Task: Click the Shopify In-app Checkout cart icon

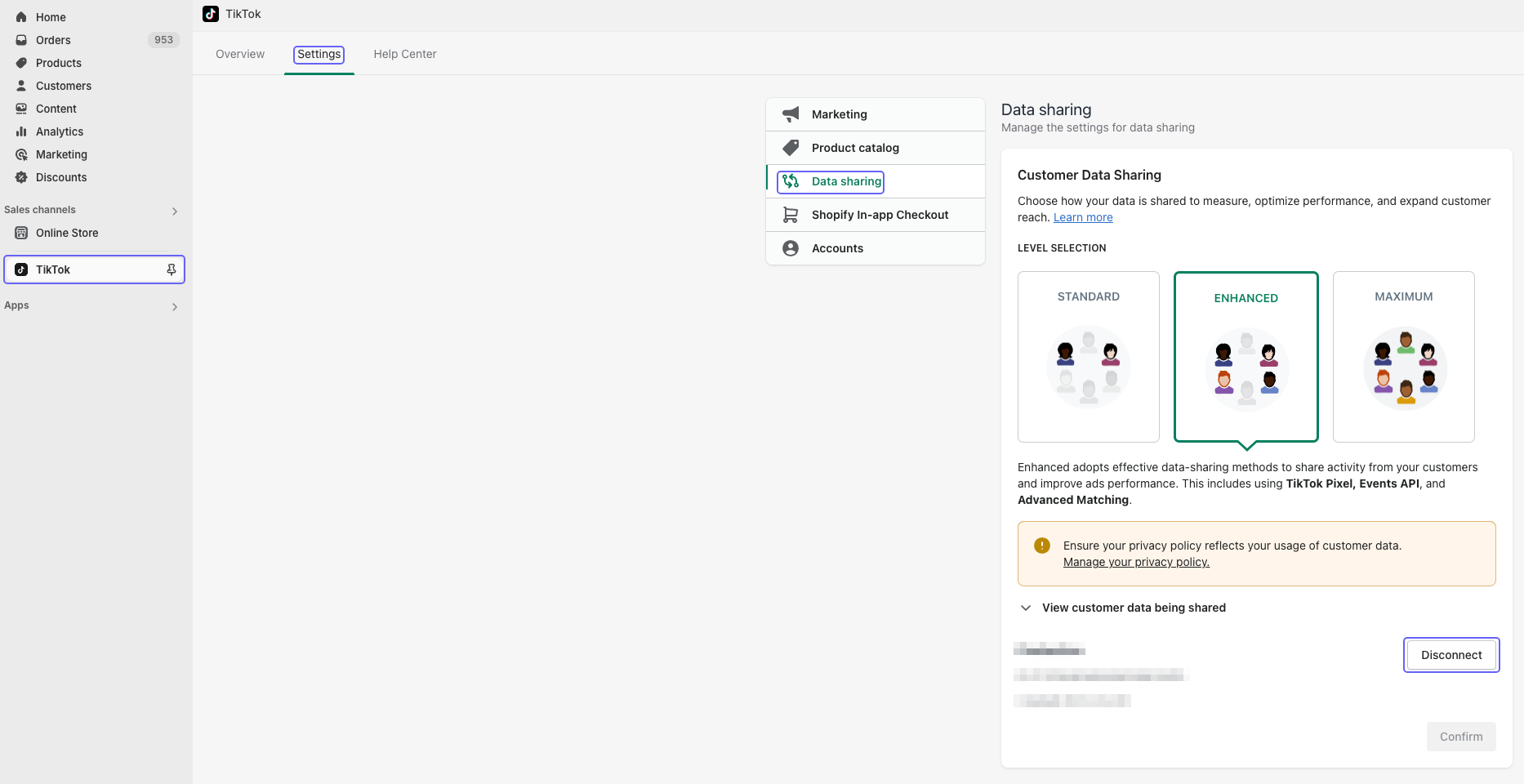Action: coord(791,215)
